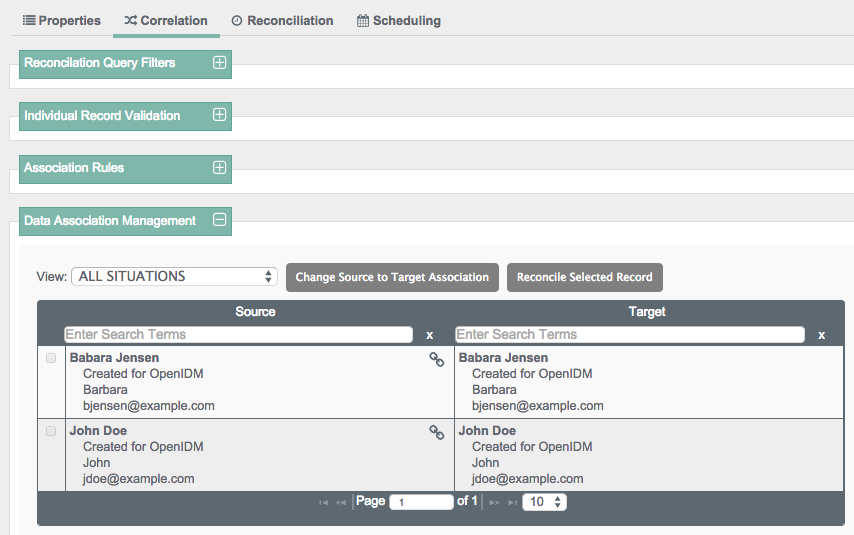Viewport: 854px width, 535px height.
Task: Open the ALL SITUATIONS view dropdown
Action: (174, 276)
